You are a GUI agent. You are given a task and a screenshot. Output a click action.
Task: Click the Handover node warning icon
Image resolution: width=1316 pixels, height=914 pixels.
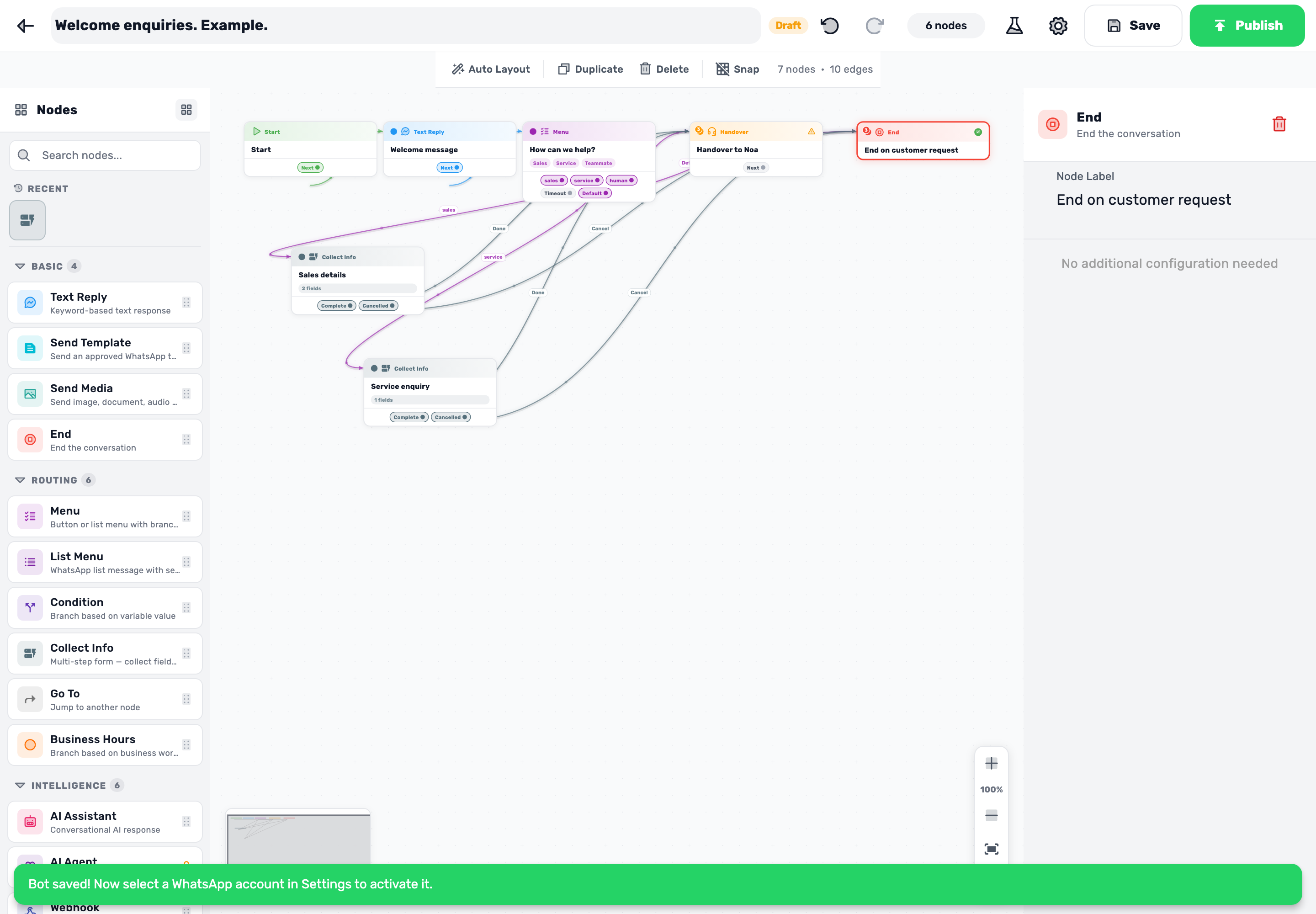(812, 132)
